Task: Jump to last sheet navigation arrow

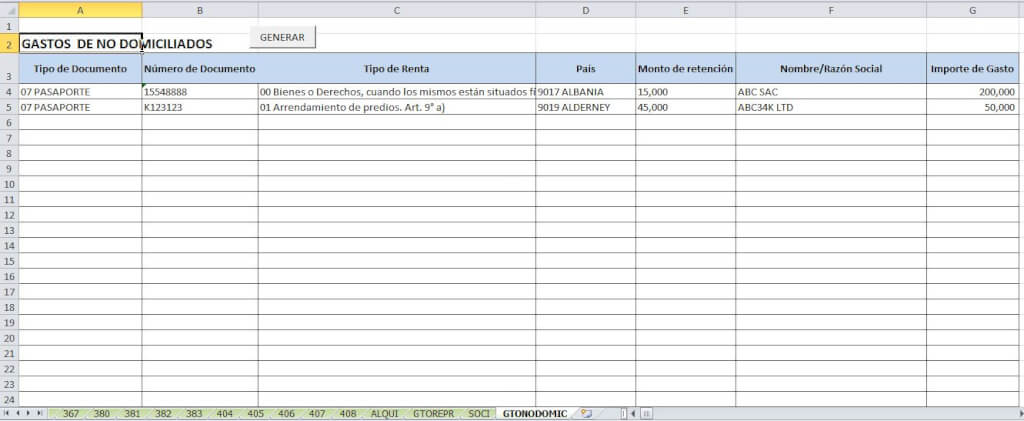Action: tap(41, 413)
